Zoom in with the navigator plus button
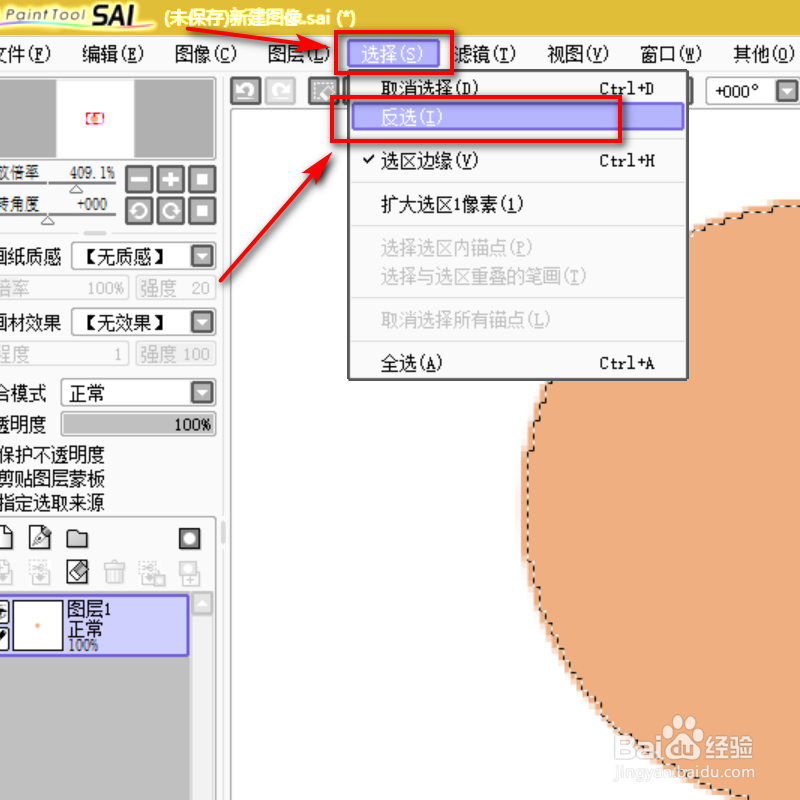The width and height of the screenshot is (800, 800). pos(170,179)
